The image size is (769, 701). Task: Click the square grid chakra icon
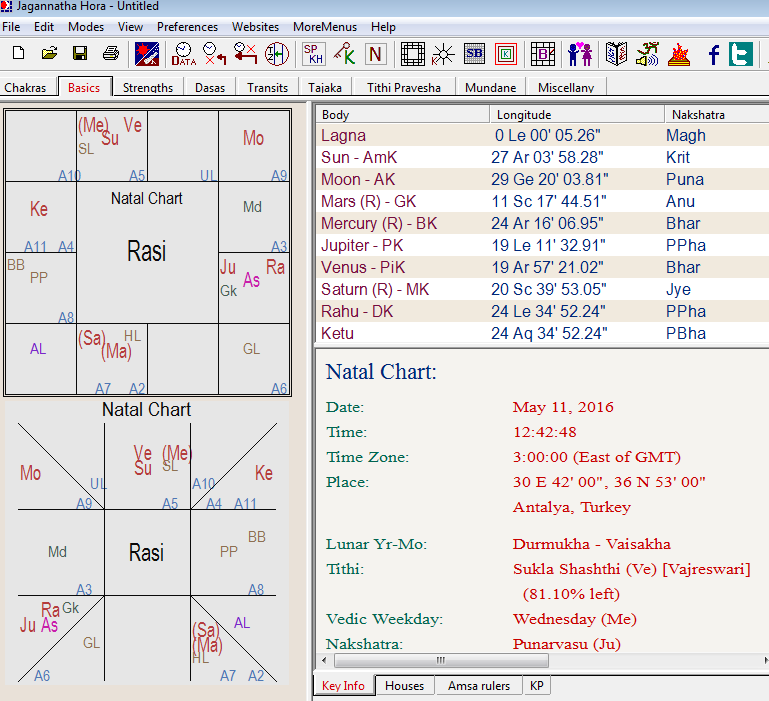413,53
